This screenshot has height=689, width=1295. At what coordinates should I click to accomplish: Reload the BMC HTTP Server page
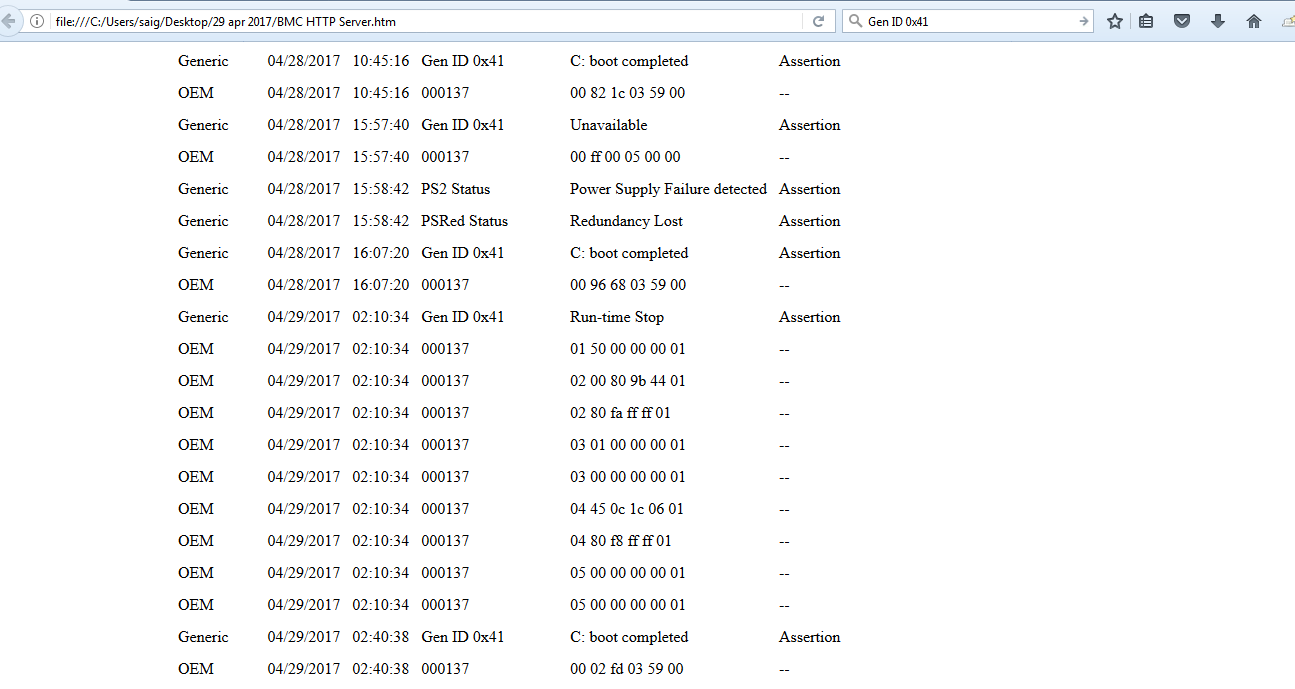820,20
